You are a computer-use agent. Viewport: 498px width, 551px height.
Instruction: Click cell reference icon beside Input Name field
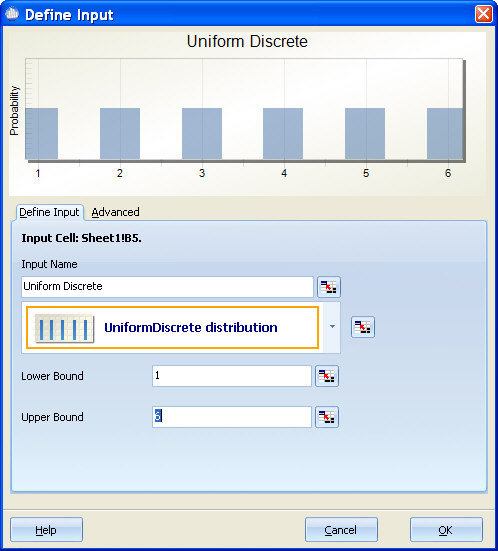(329, 287)
